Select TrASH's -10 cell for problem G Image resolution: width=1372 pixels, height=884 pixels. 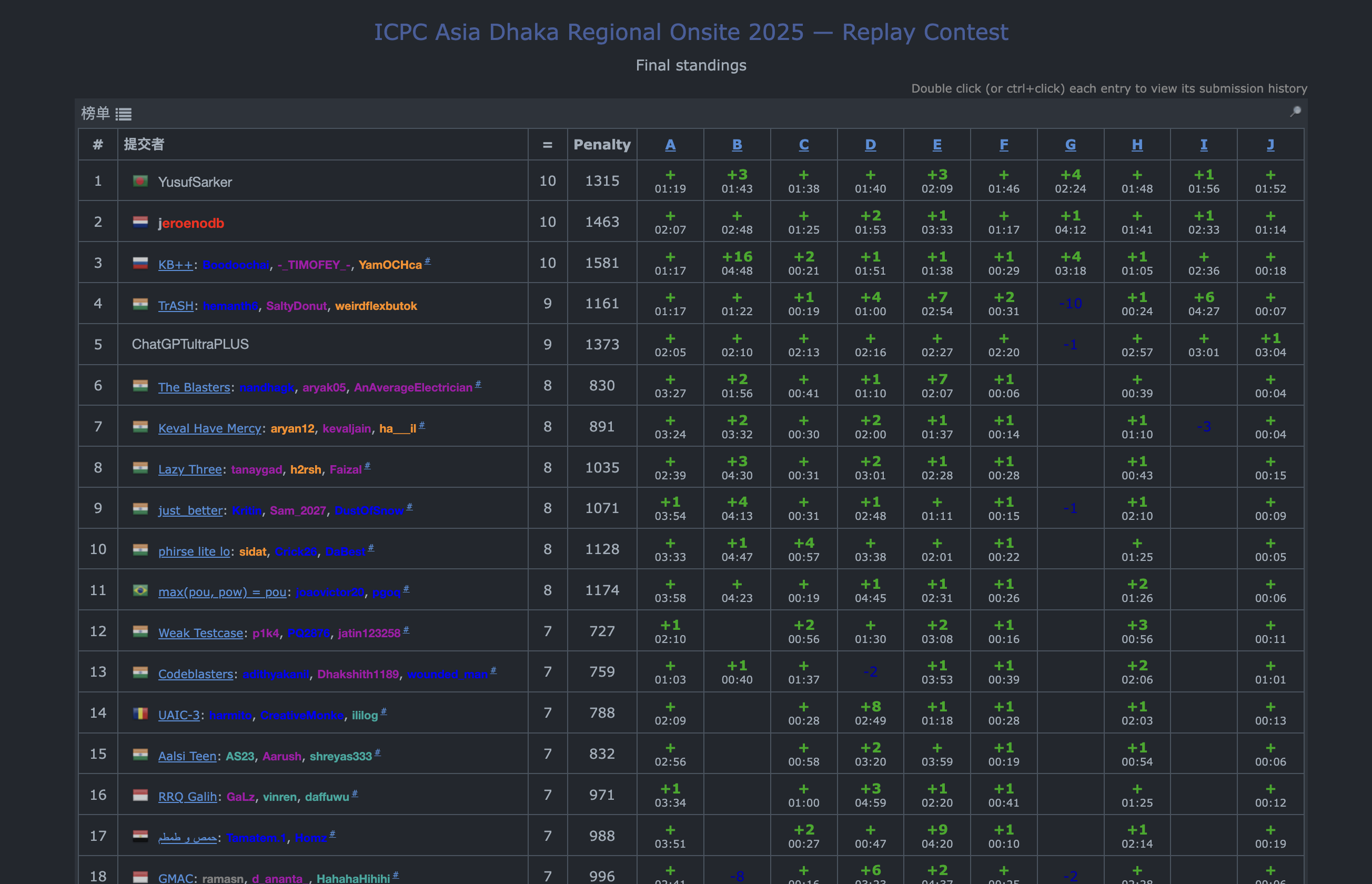1070,304
